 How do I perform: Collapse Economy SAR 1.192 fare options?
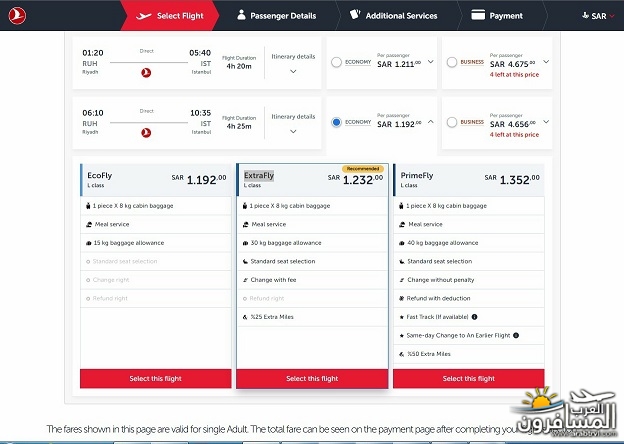point(431,122)
